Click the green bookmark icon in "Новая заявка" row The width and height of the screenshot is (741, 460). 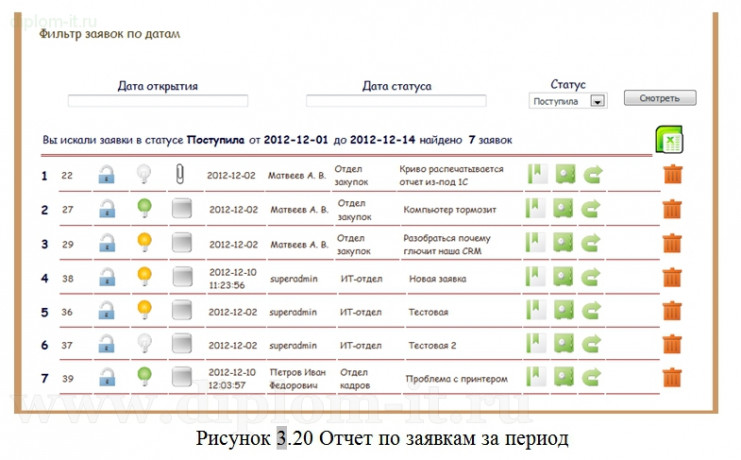click(x=536, y=277)
